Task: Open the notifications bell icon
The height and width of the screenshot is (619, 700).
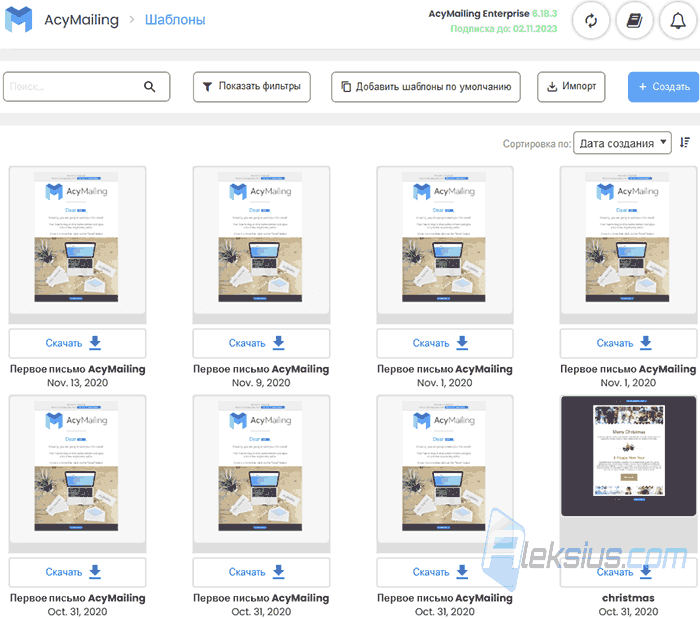Action: tap(678, 21)
